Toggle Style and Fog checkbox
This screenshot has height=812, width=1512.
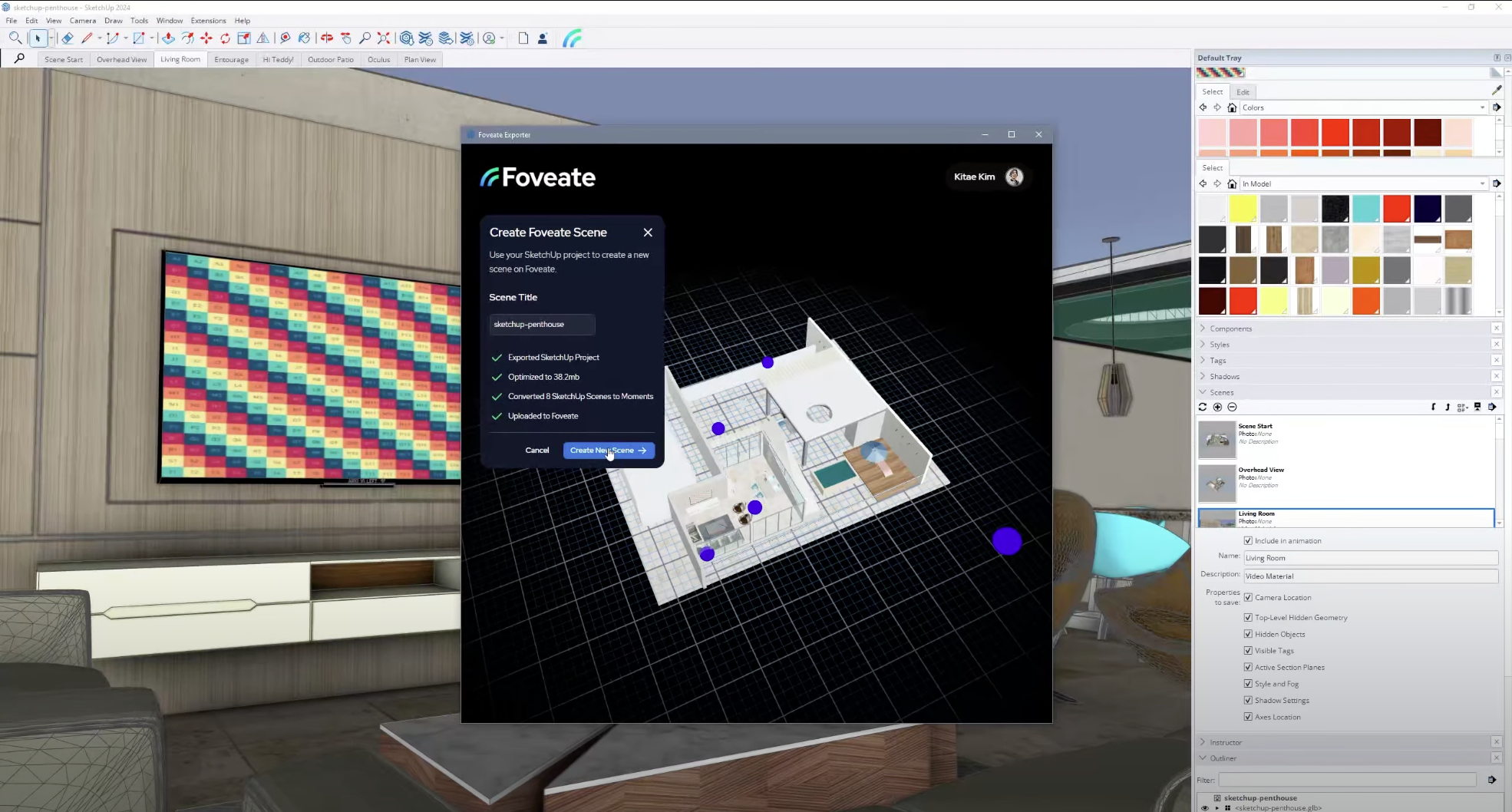click(x=1248, y=683)
